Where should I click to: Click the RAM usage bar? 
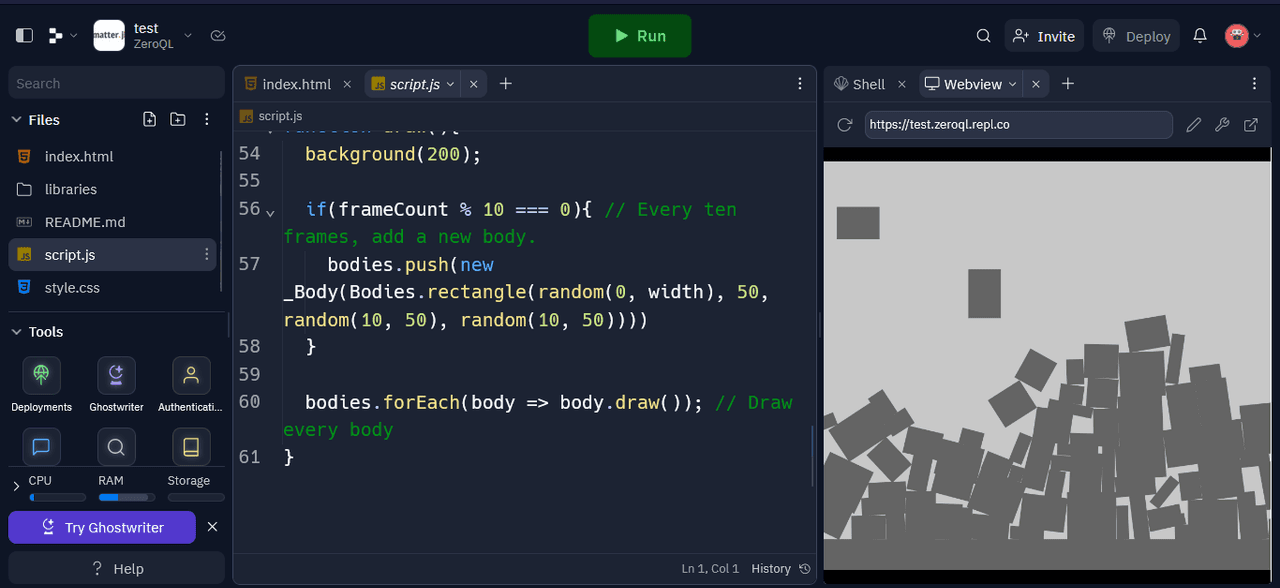125,497
